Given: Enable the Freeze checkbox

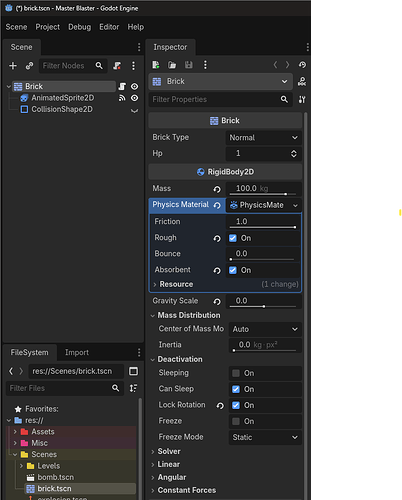Looking at the screenshot, I should coord(236,421).
